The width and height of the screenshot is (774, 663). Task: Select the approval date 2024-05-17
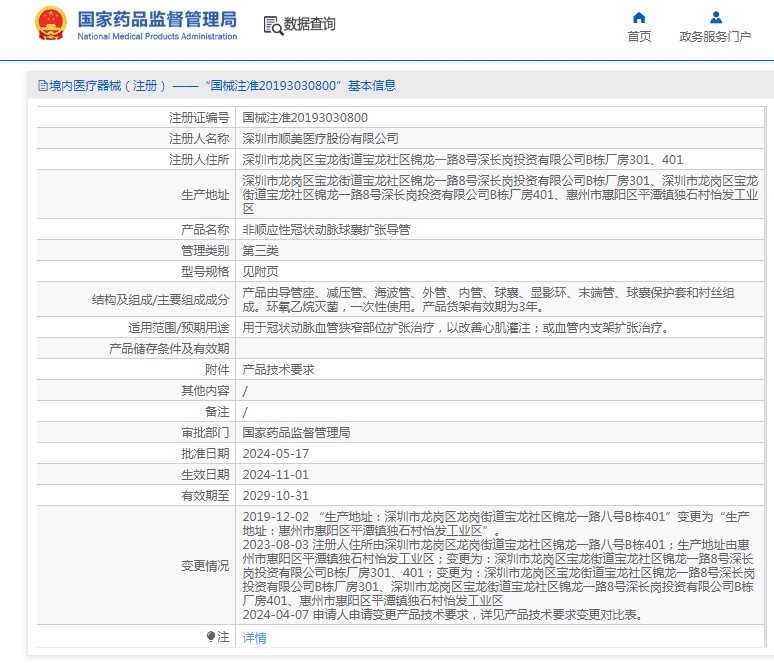tap(276, 453)
